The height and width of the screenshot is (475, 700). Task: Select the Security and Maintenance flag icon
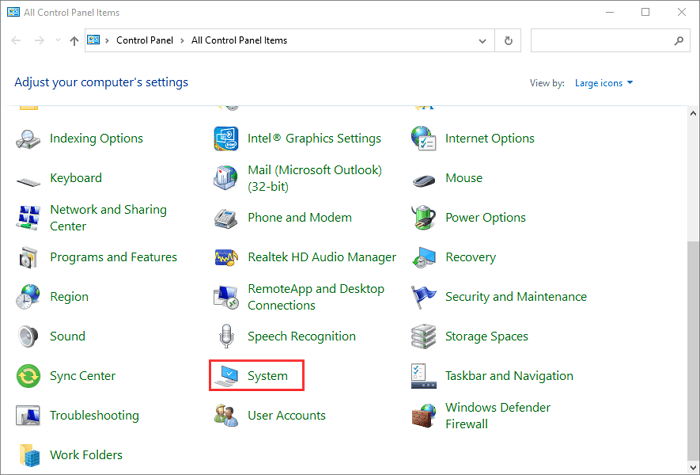[424, 297]
